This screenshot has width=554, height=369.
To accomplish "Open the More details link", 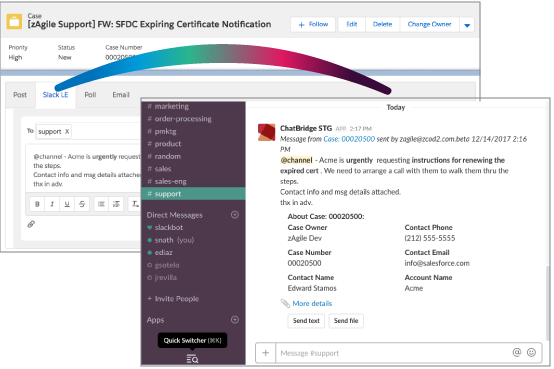I will coord(312,303).
